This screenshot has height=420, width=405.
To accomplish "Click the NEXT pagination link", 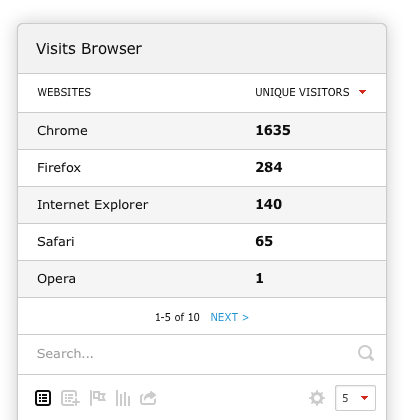I will 229,317.
